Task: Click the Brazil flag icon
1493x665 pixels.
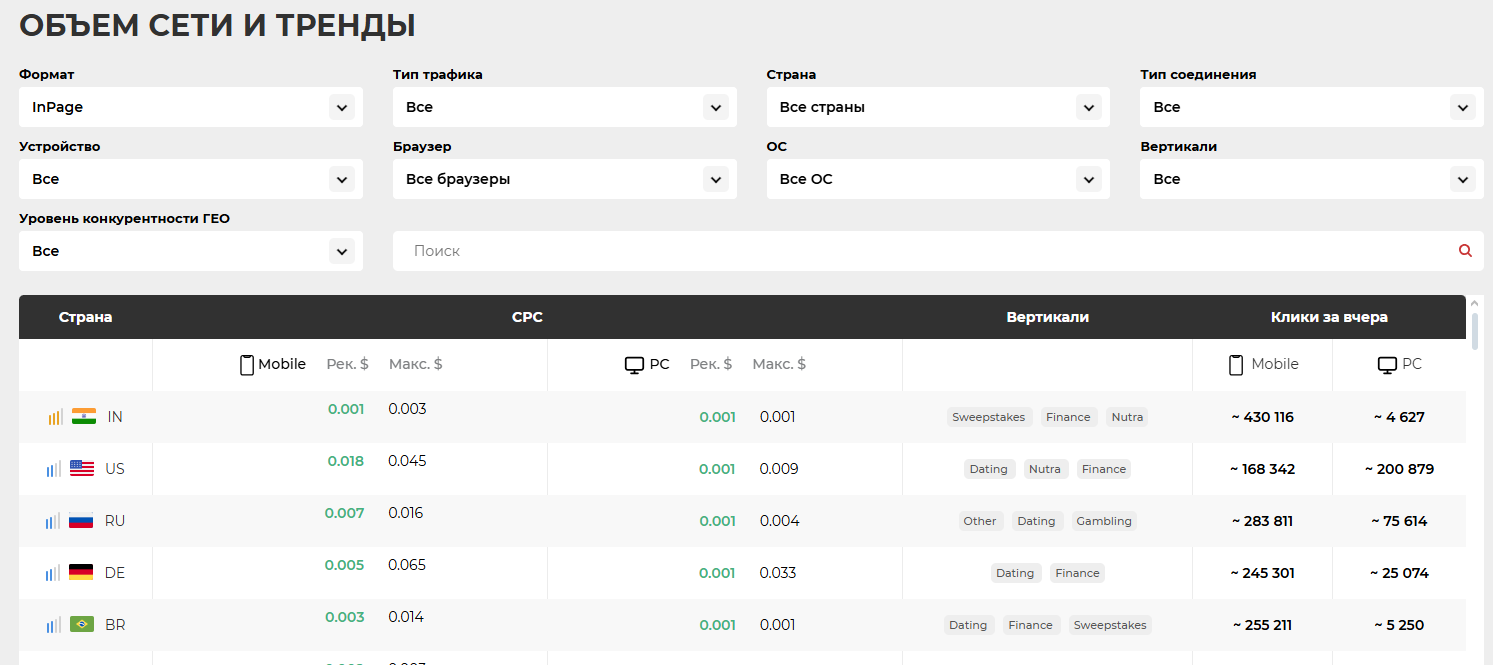Action: click(82, 625)
